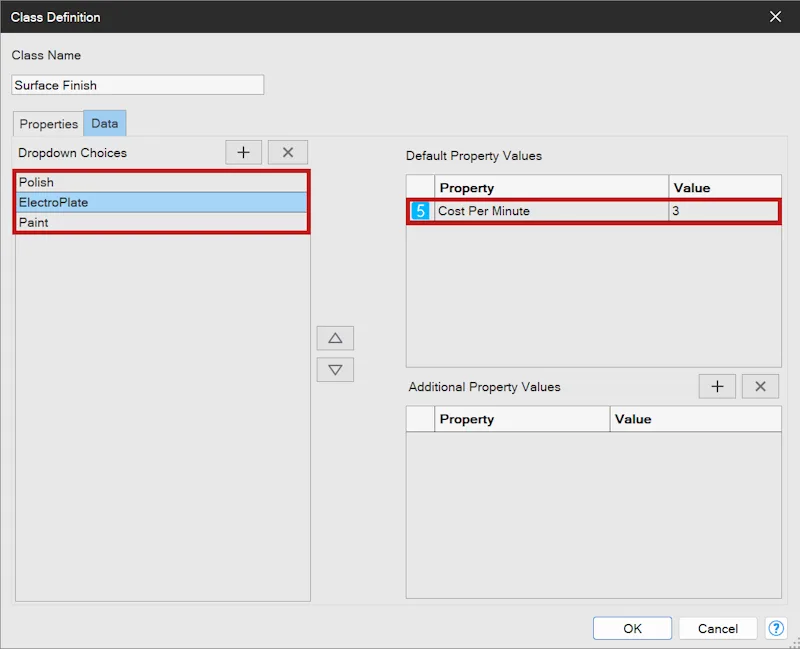Delete the selected dropdown choice
The width and height of the screenshot is (800, 649).
288,153
